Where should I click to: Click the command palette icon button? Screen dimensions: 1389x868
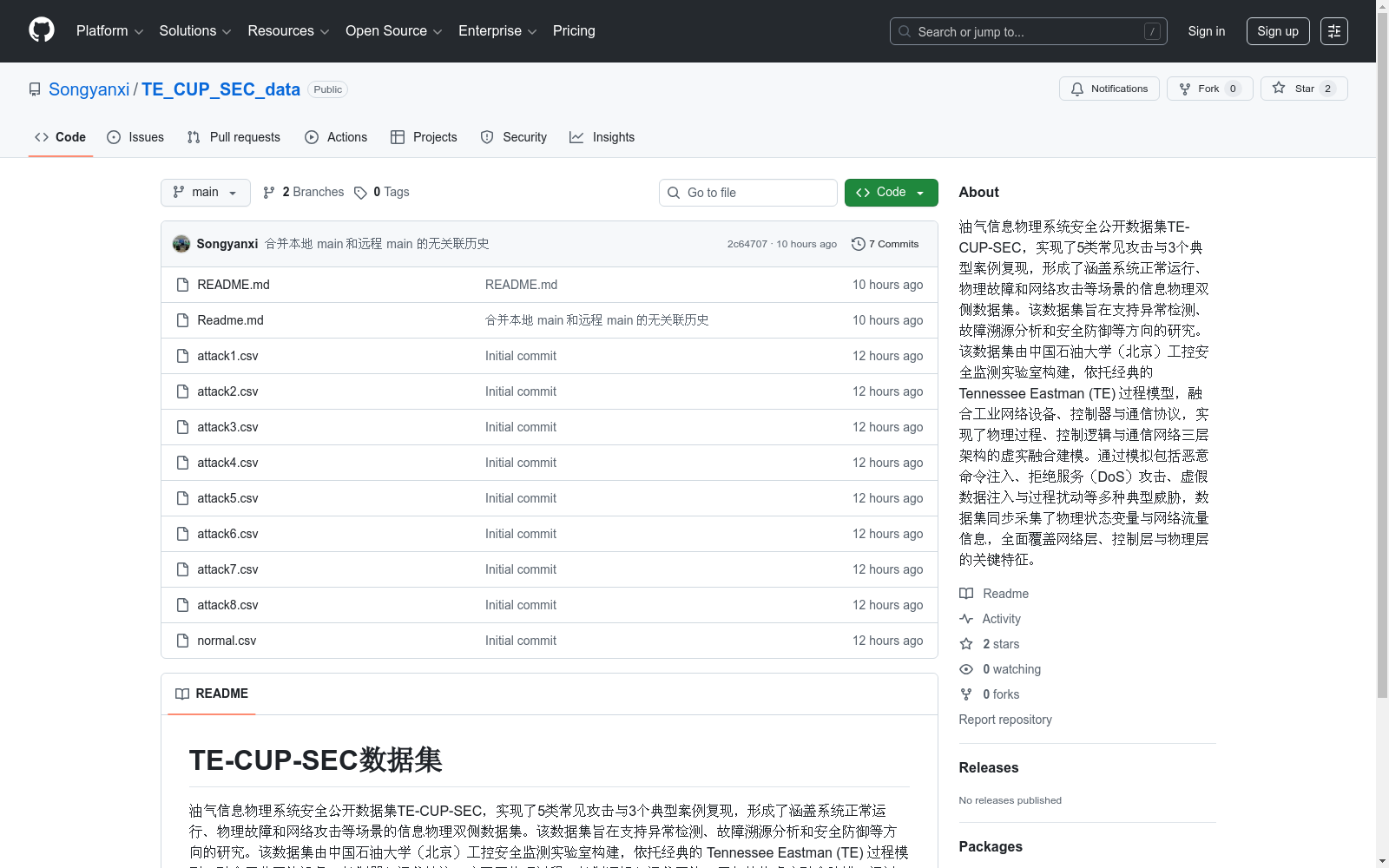(x=1333, y=31)
